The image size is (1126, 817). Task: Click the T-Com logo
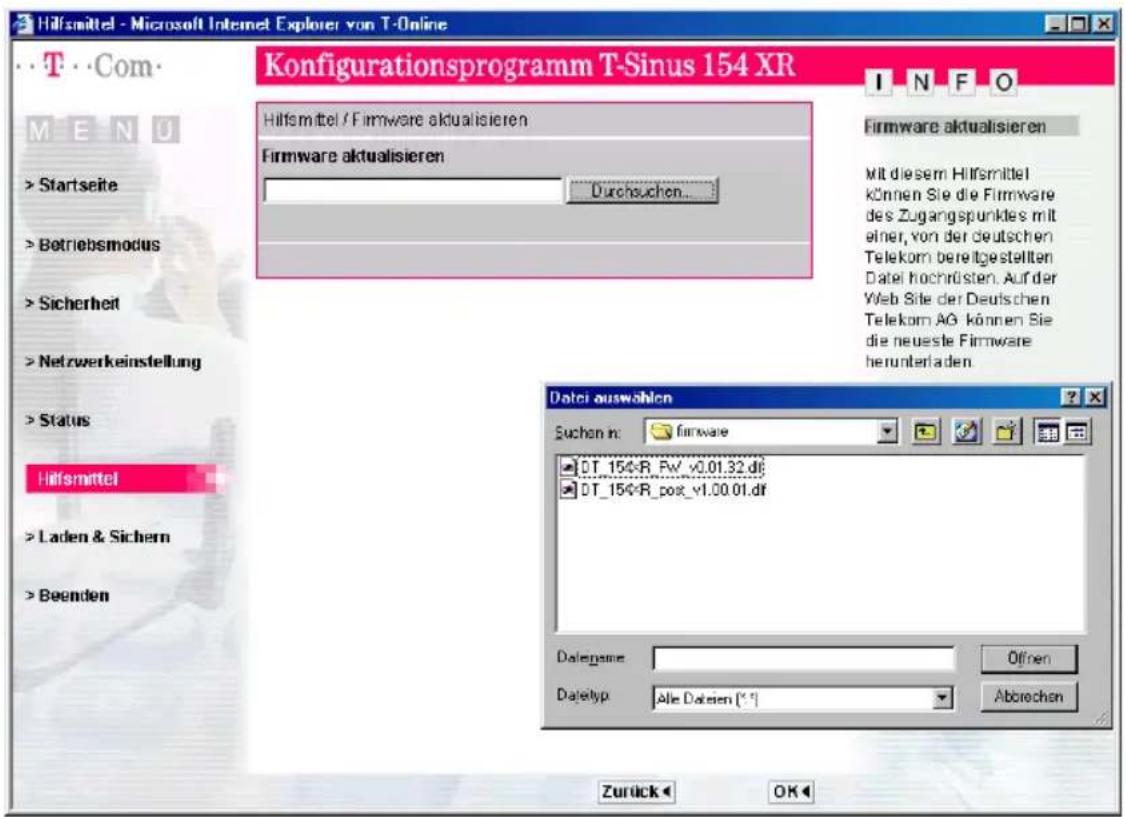pos(90,66)
